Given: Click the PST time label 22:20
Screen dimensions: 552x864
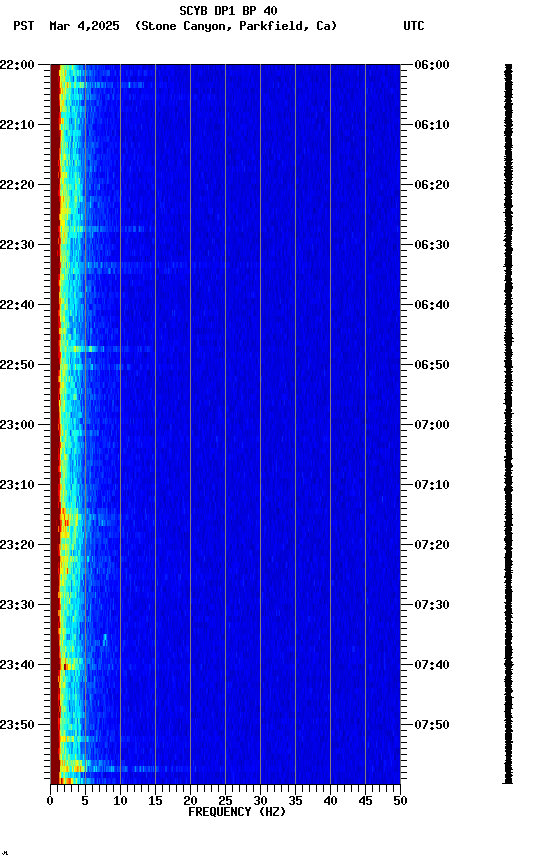Looking at the screenshot, I should pos(17,185).
